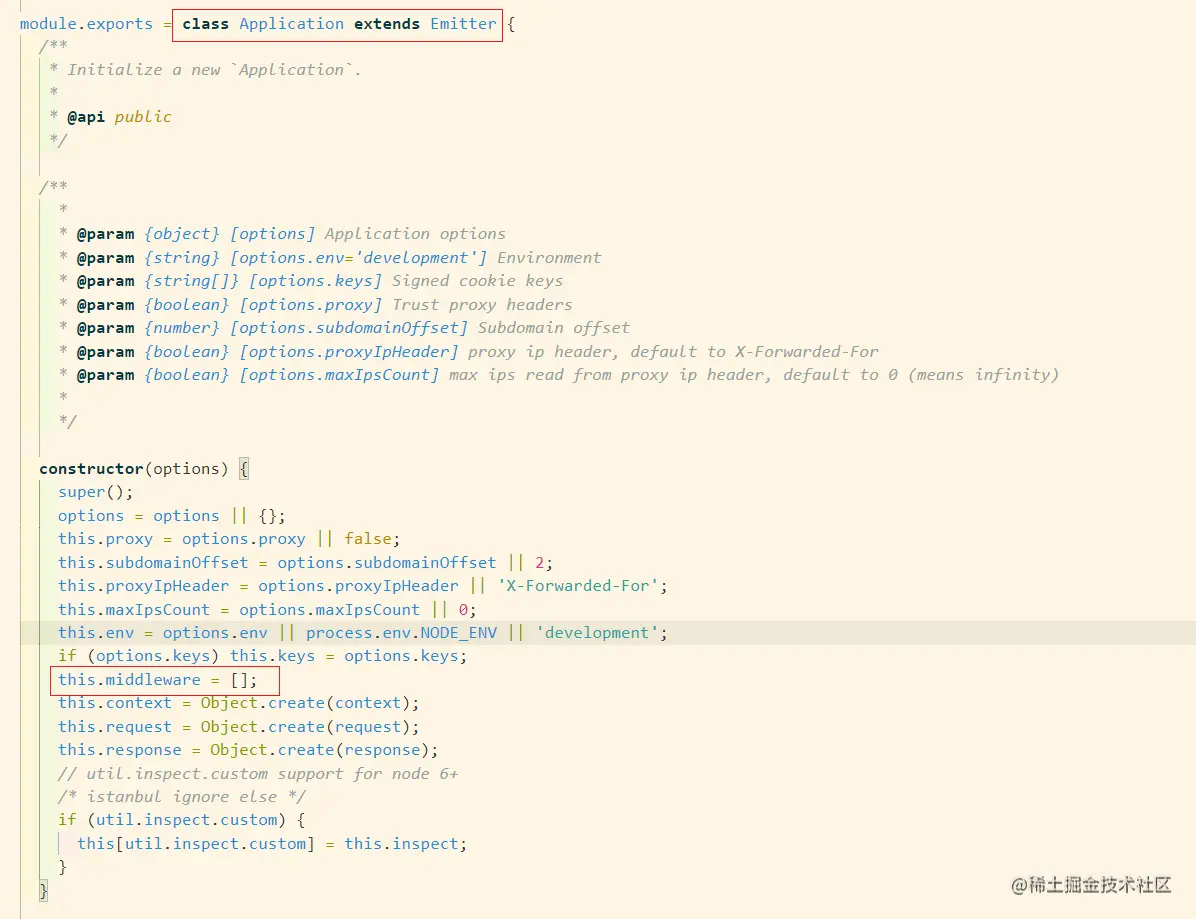Click 'this.proxy' assignment line
This screenshot has width=1196, height=919.
click(229, 538)
